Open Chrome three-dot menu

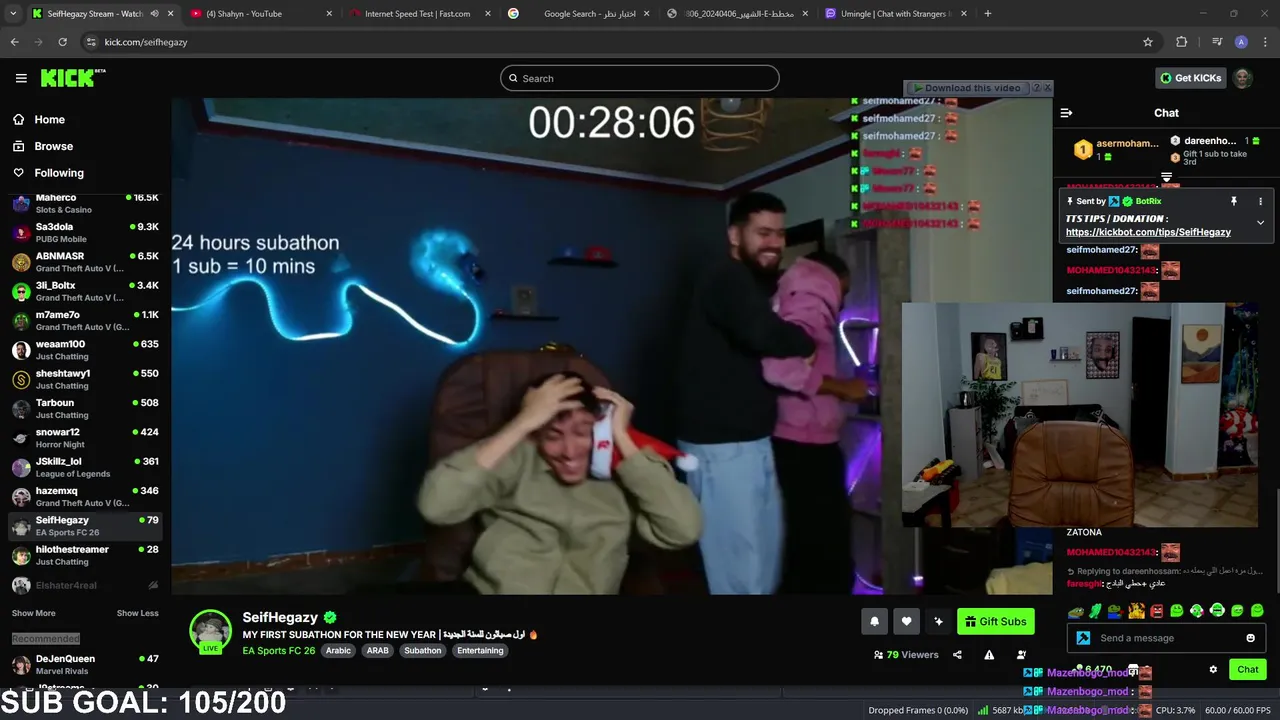(1265, 42)
